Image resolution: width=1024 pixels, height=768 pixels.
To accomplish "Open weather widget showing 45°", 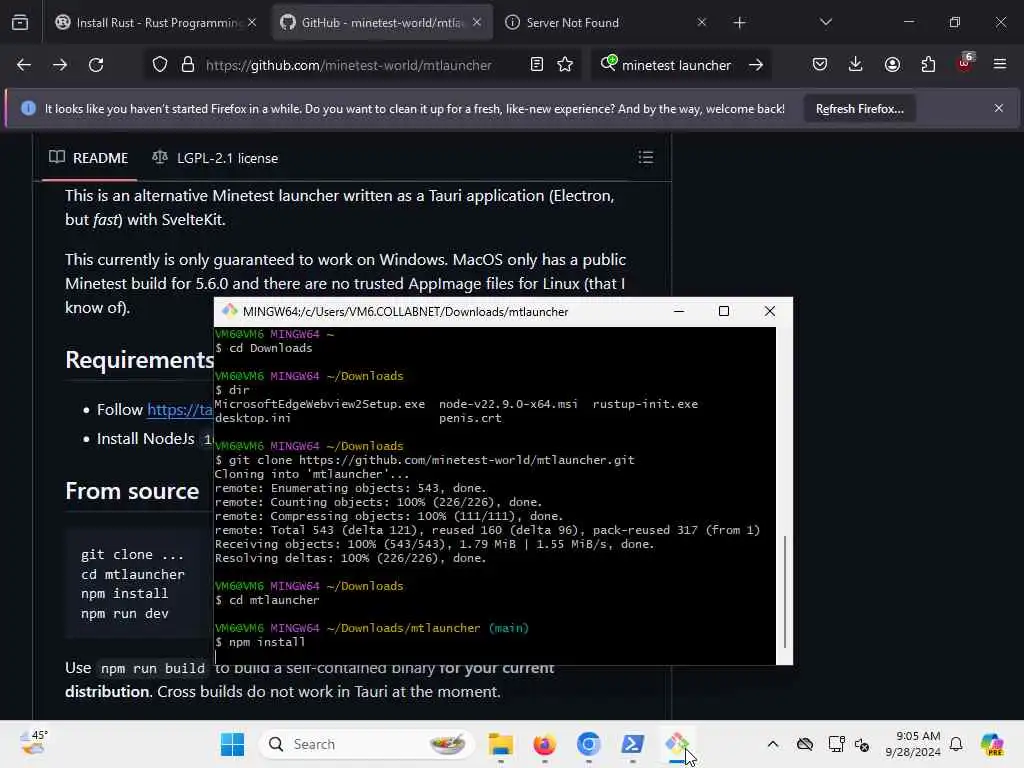I will [33, 744].
